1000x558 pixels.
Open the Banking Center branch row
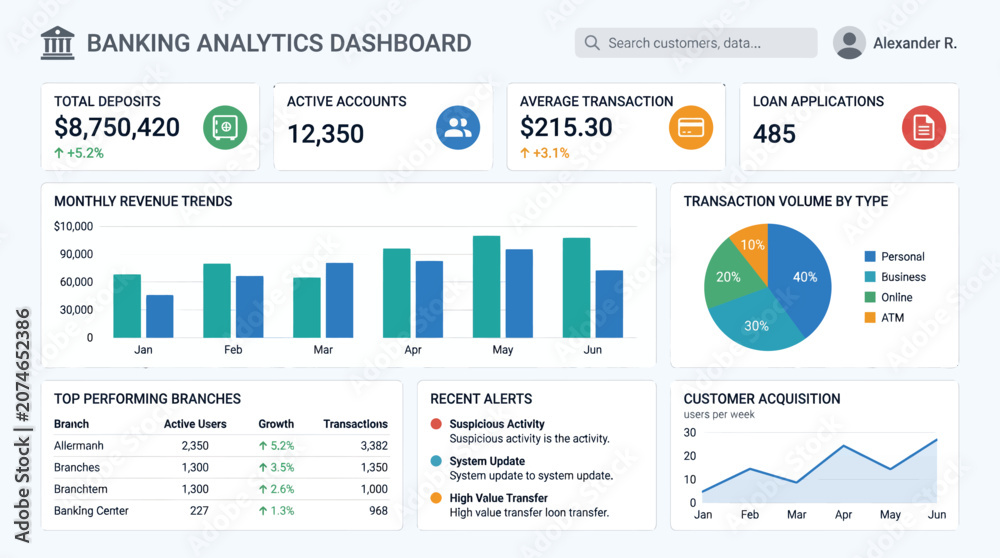[x=221, y=510]
